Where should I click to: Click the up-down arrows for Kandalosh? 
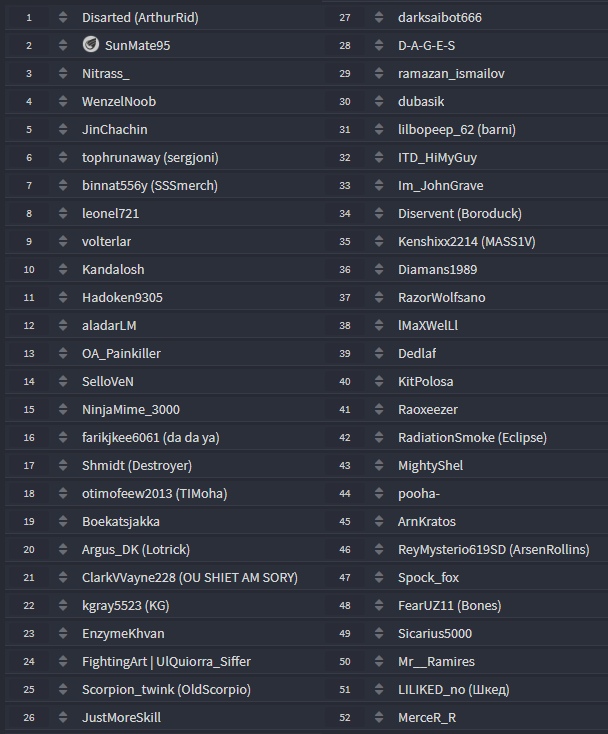[63, 270]
